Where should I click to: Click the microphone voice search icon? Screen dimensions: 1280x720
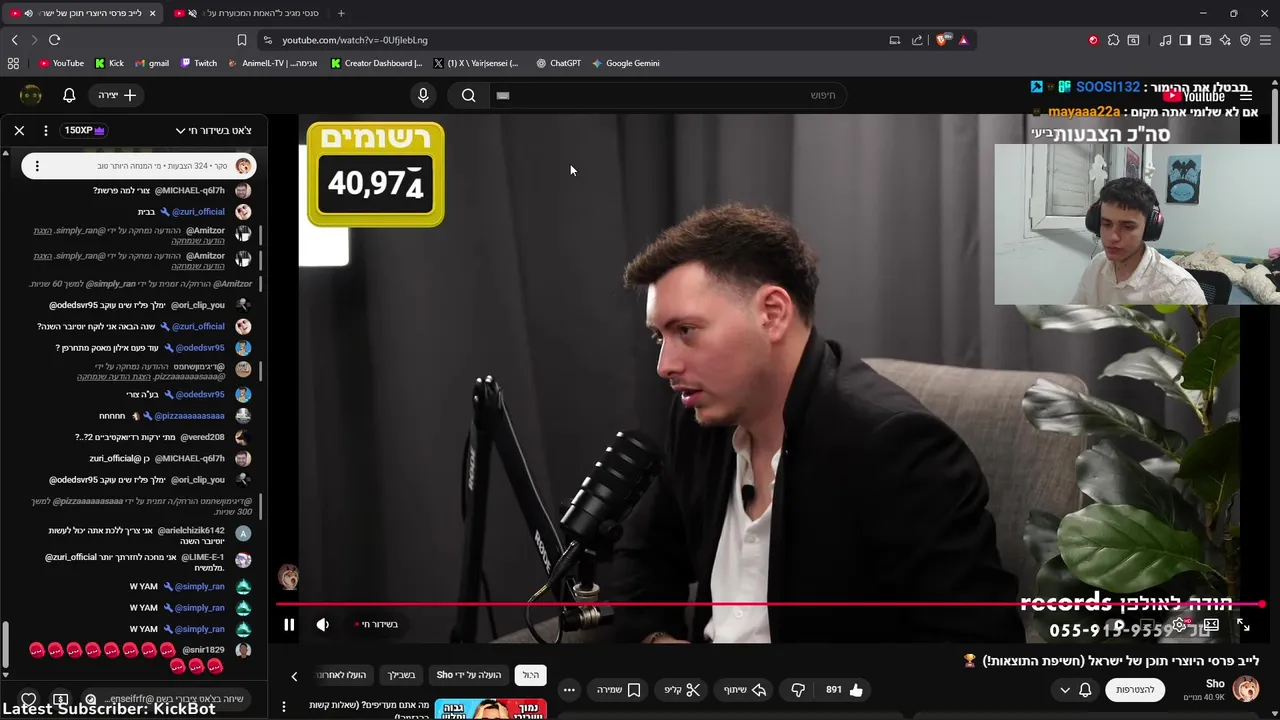[423, 95]
